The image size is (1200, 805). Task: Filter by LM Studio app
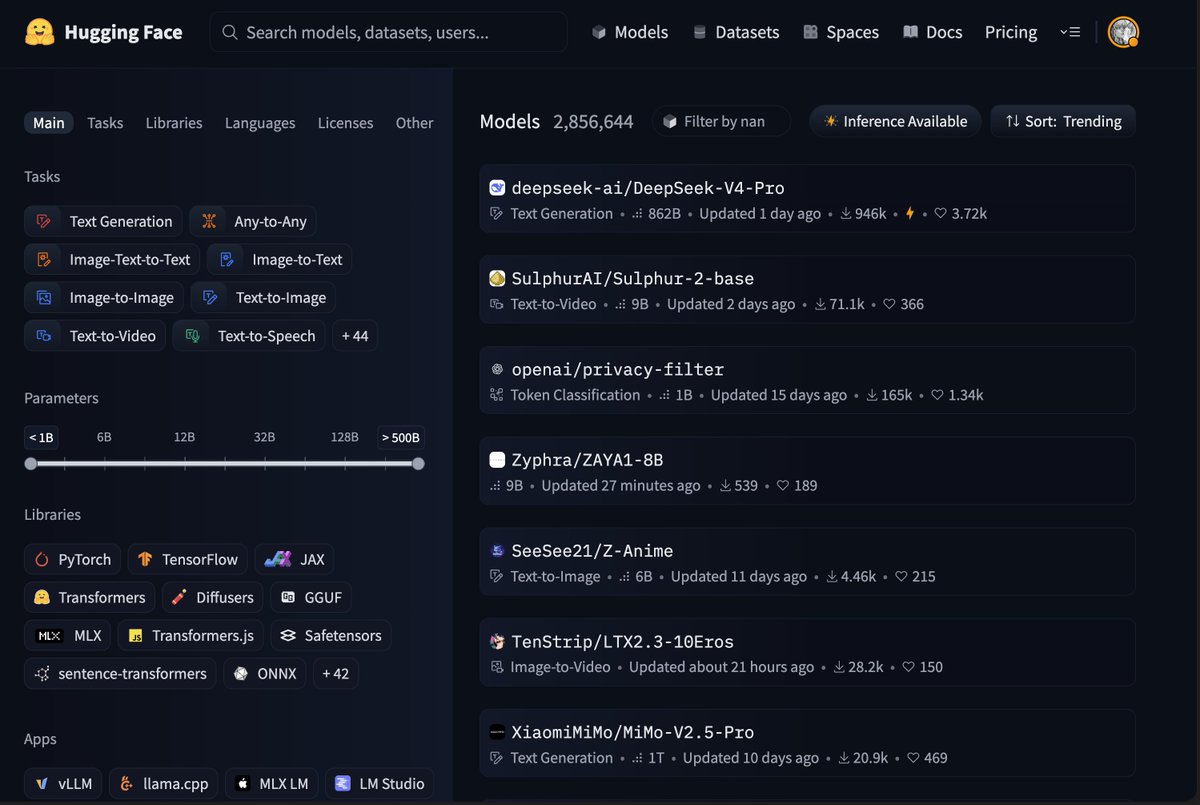pyautogui.click(x=380, y=784)
